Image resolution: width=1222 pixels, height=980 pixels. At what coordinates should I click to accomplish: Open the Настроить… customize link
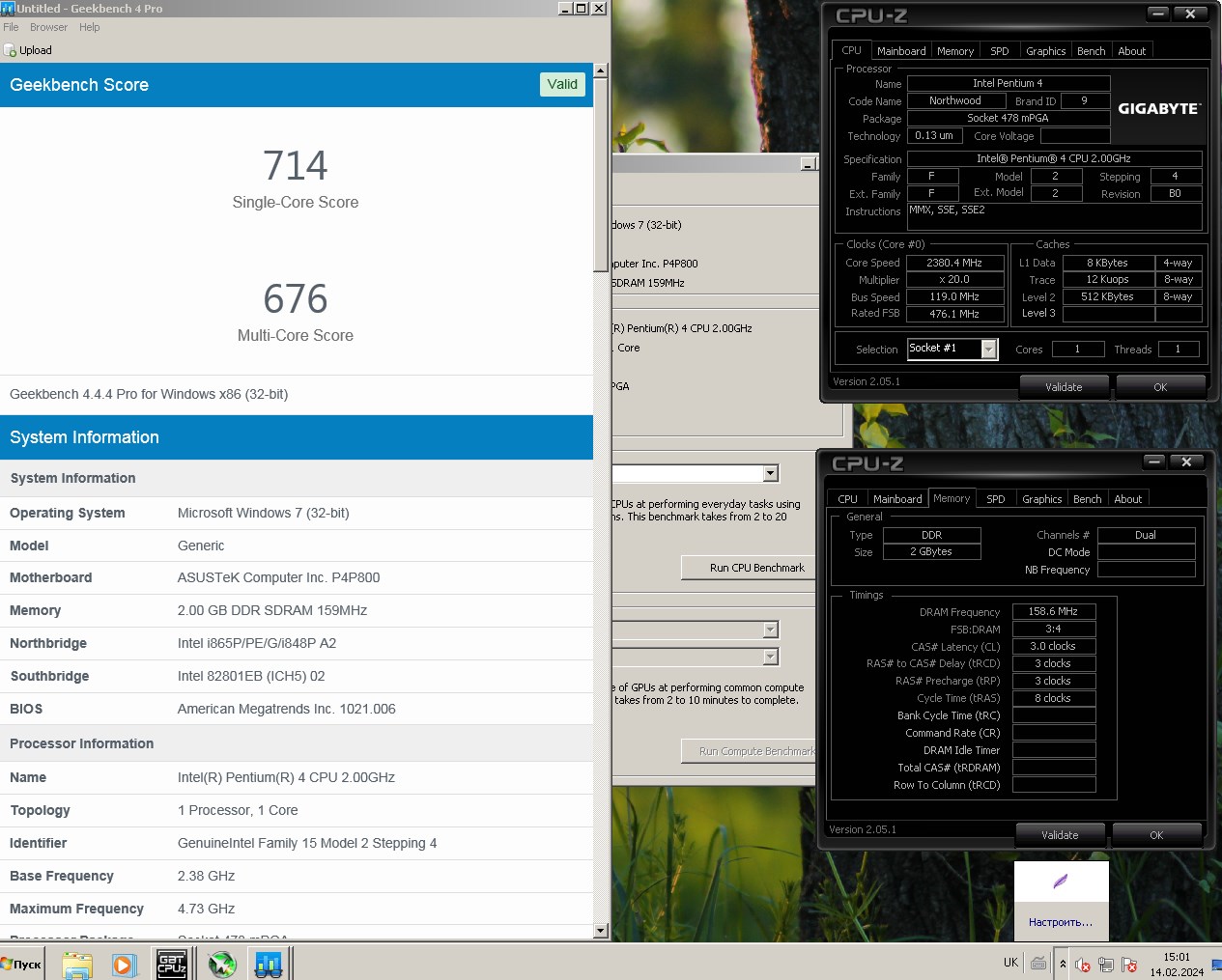(x=1061, y=922)
